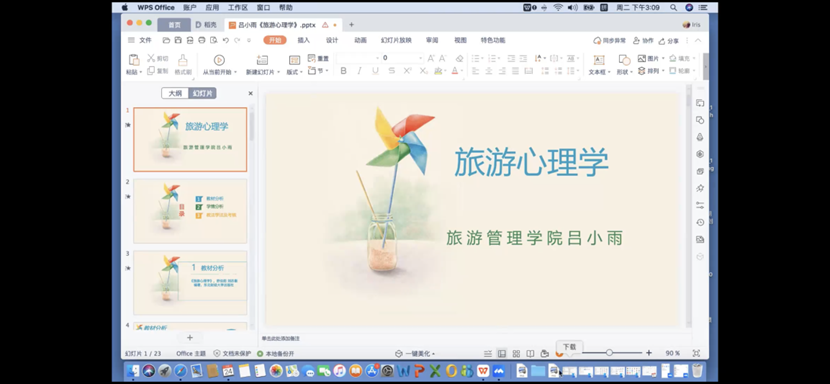The height and width of the screenshot is (384, 830).
Task: Switch to reading view book icon
Action: pos(530,353)
